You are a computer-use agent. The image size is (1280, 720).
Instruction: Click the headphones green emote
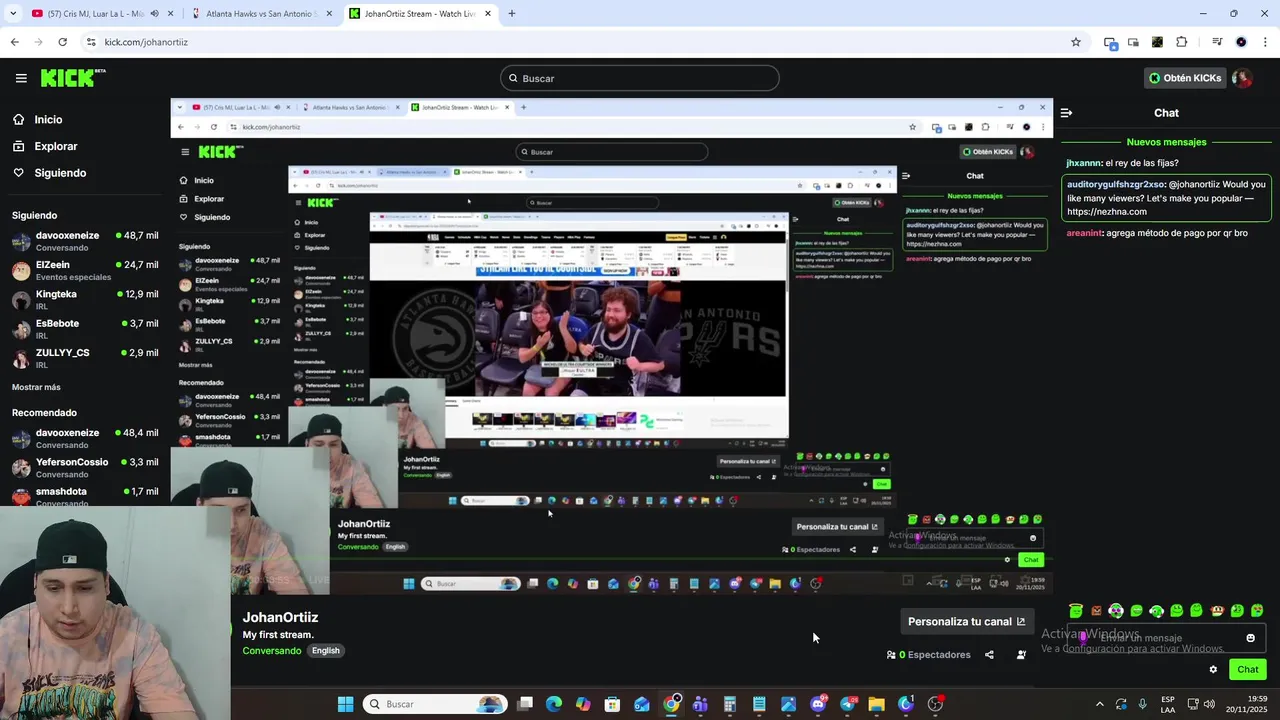point(1157,610)
